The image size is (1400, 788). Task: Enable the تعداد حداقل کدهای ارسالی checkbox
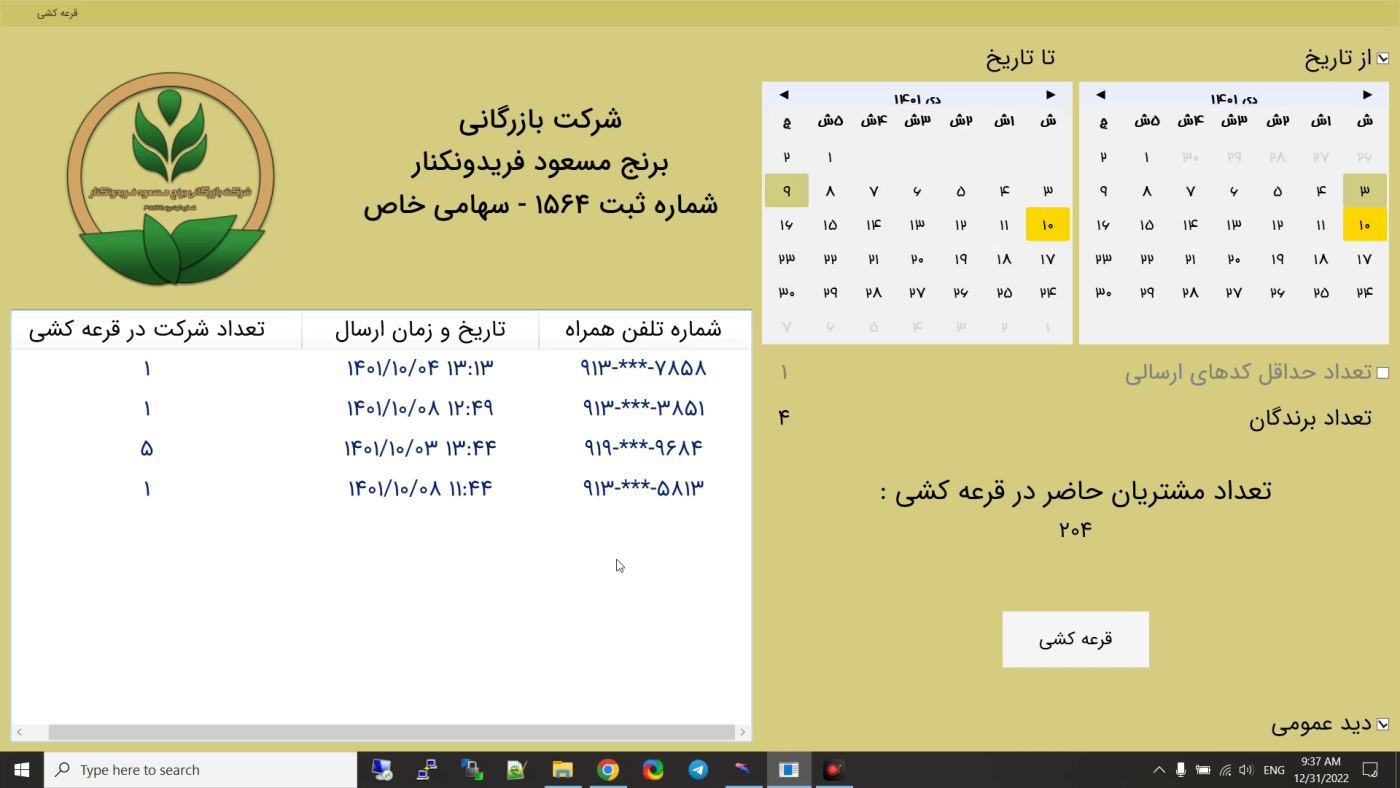tap(1383, 373)
